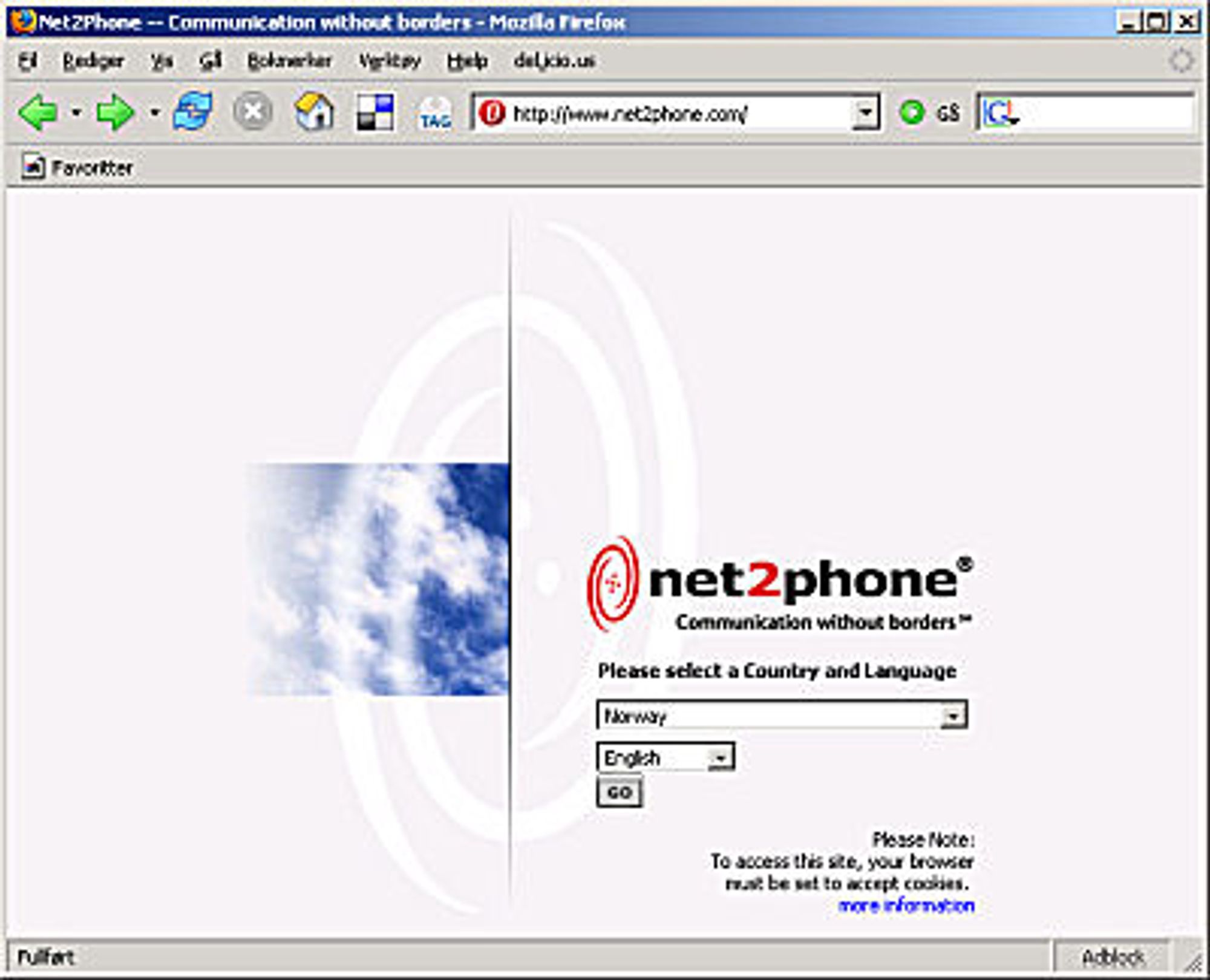Click the GO button
1210x980 pixels.
(x=619, y=793)
